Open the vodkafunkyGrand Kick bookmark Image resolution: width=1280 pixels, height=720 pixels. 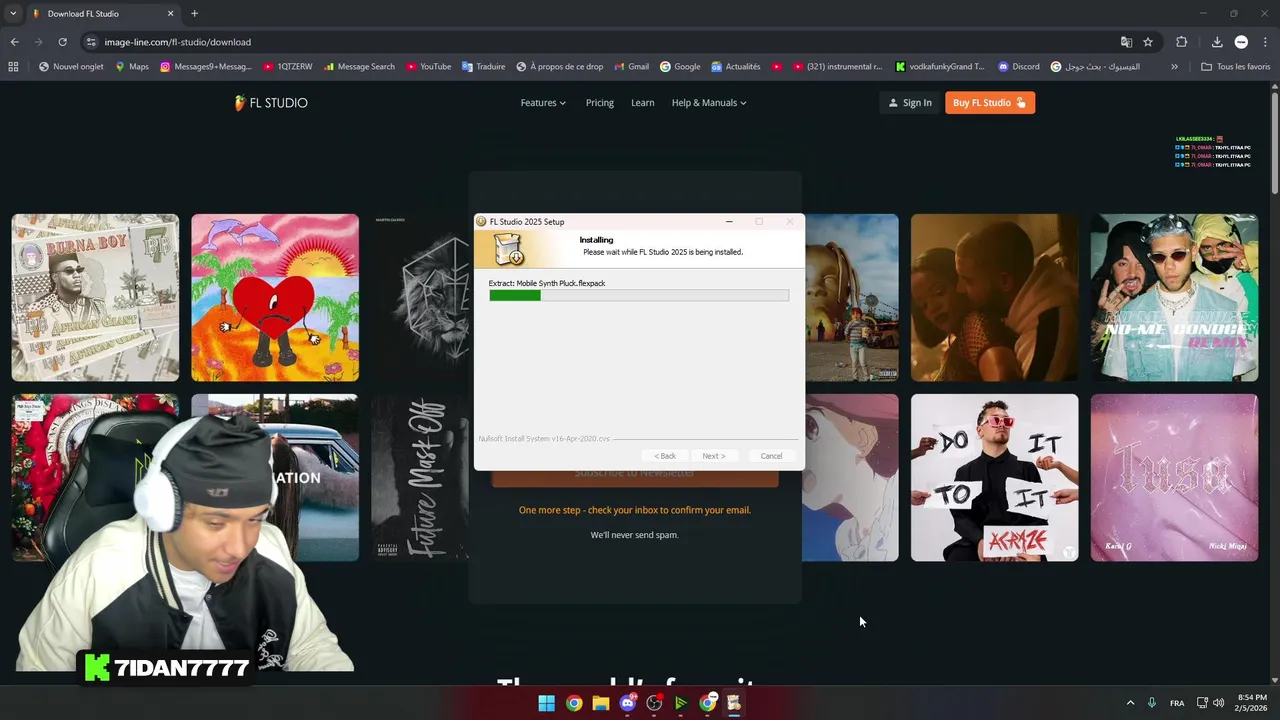click(939, 67)
